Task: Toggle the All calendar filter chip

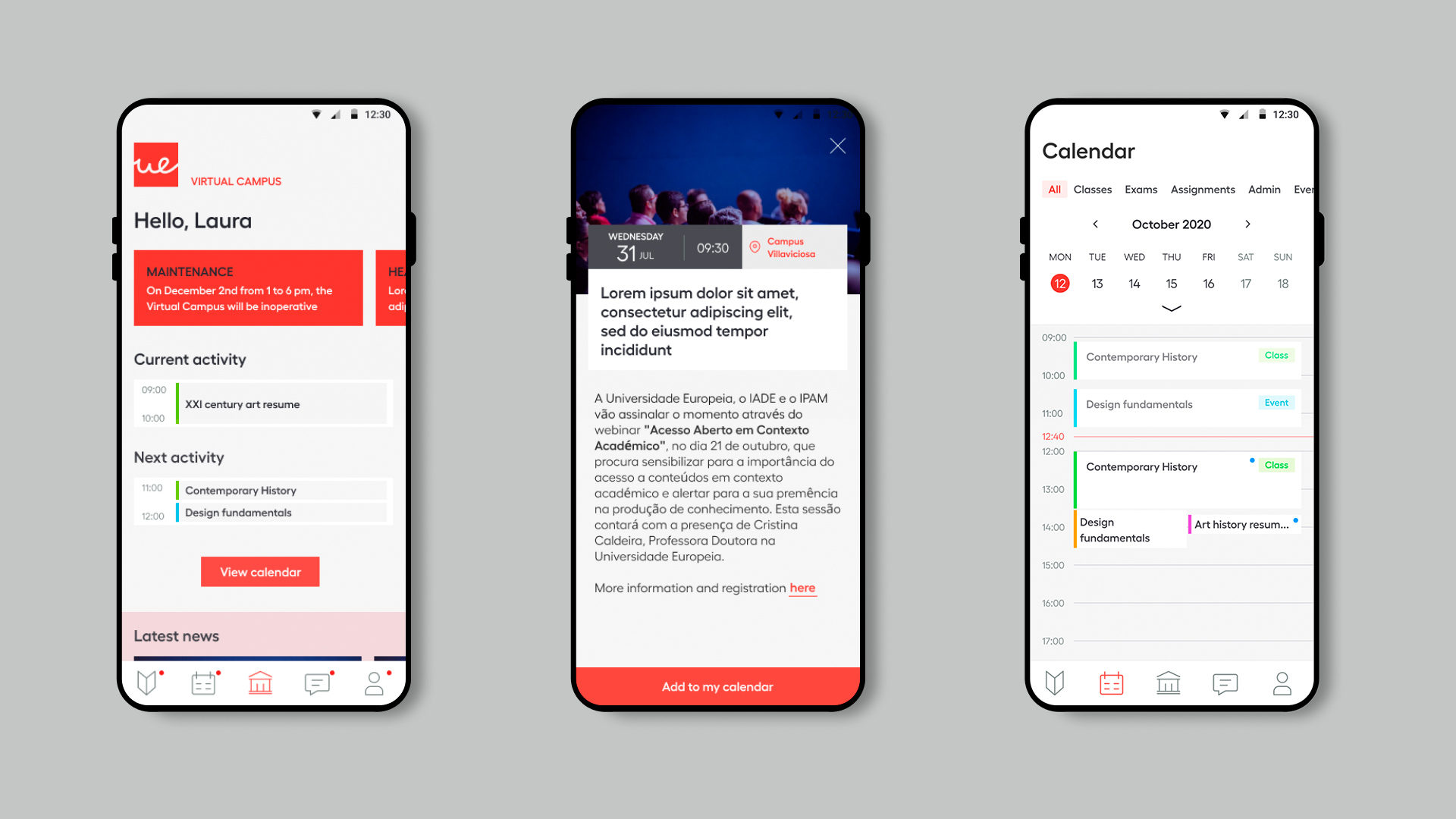Action: [1052, 189]
